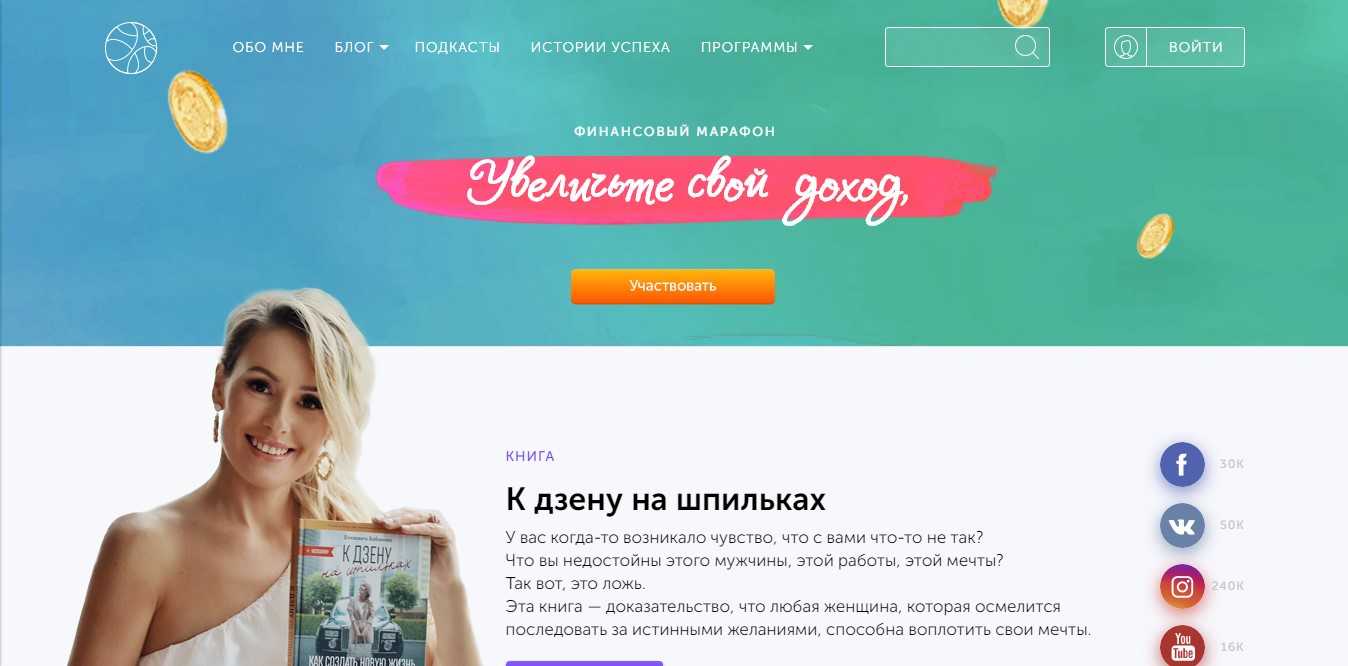
Task: Expand the БЛОГ dropdown arrow
Action: [x=384, y=48]
